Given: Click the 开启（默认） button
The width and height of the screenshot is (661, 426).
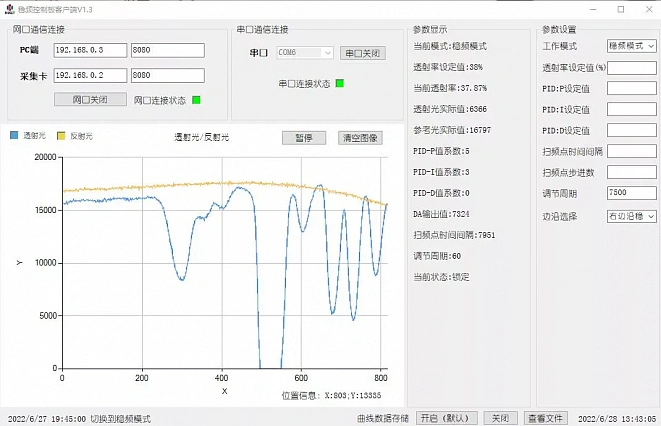Looking at the screenshot, I should [447, 418].
